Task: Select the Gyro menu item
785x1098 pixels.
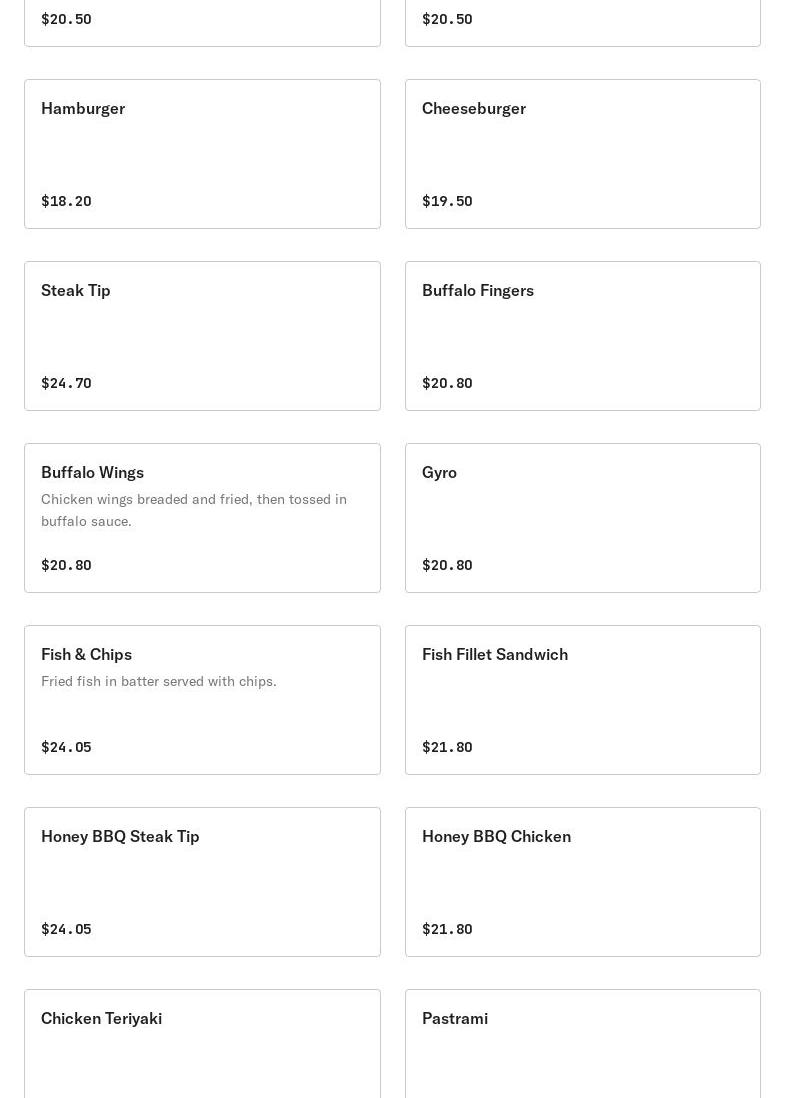Action: [x=583, y=518]
